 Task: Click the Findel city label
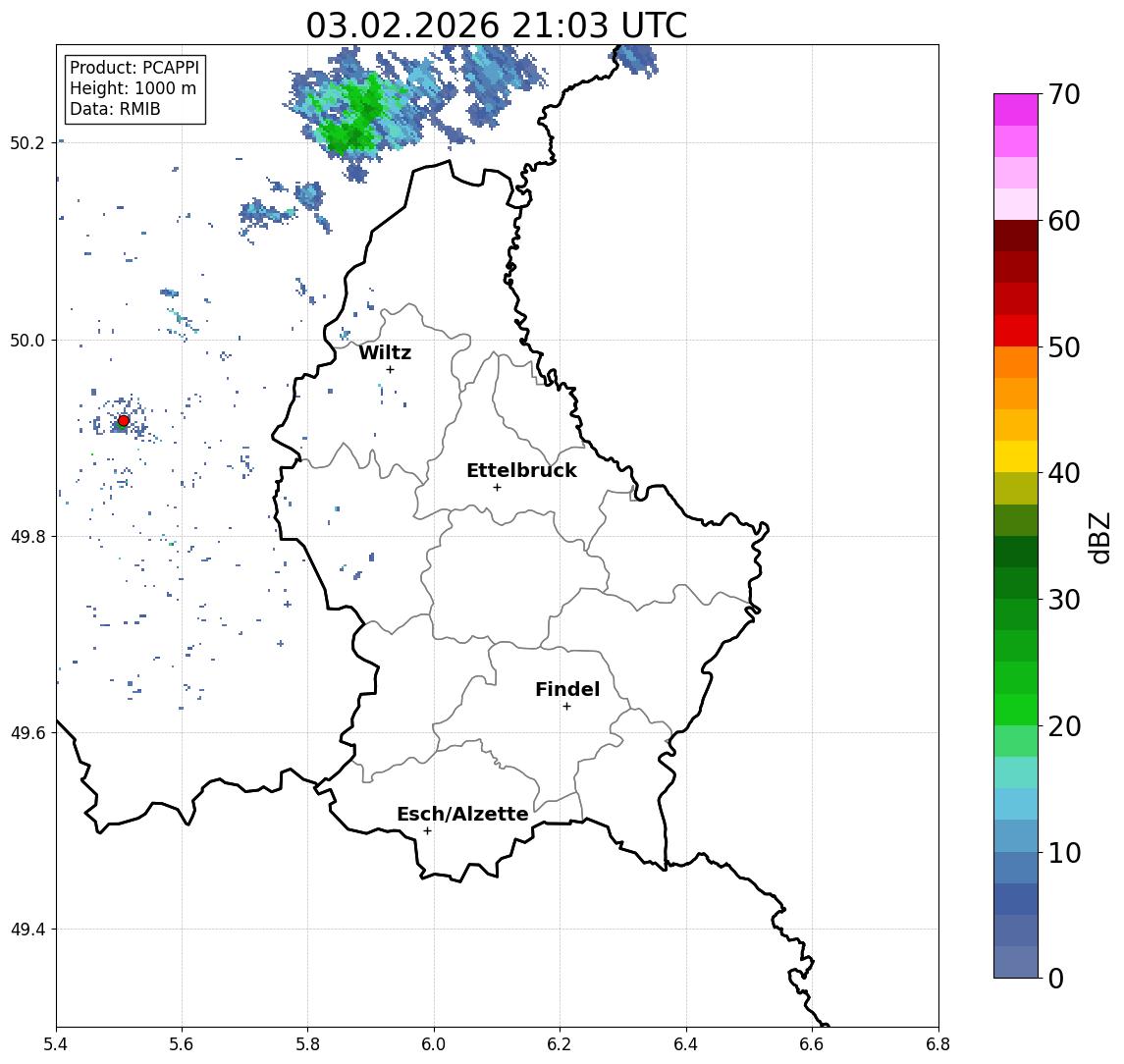tap(567, 689)
